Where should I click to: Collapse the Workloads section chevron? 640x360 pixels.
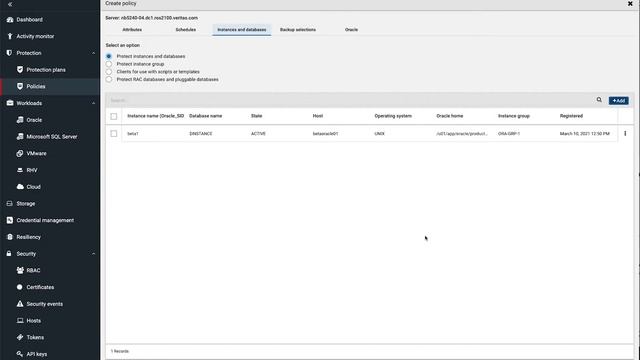tap(93, 103)
